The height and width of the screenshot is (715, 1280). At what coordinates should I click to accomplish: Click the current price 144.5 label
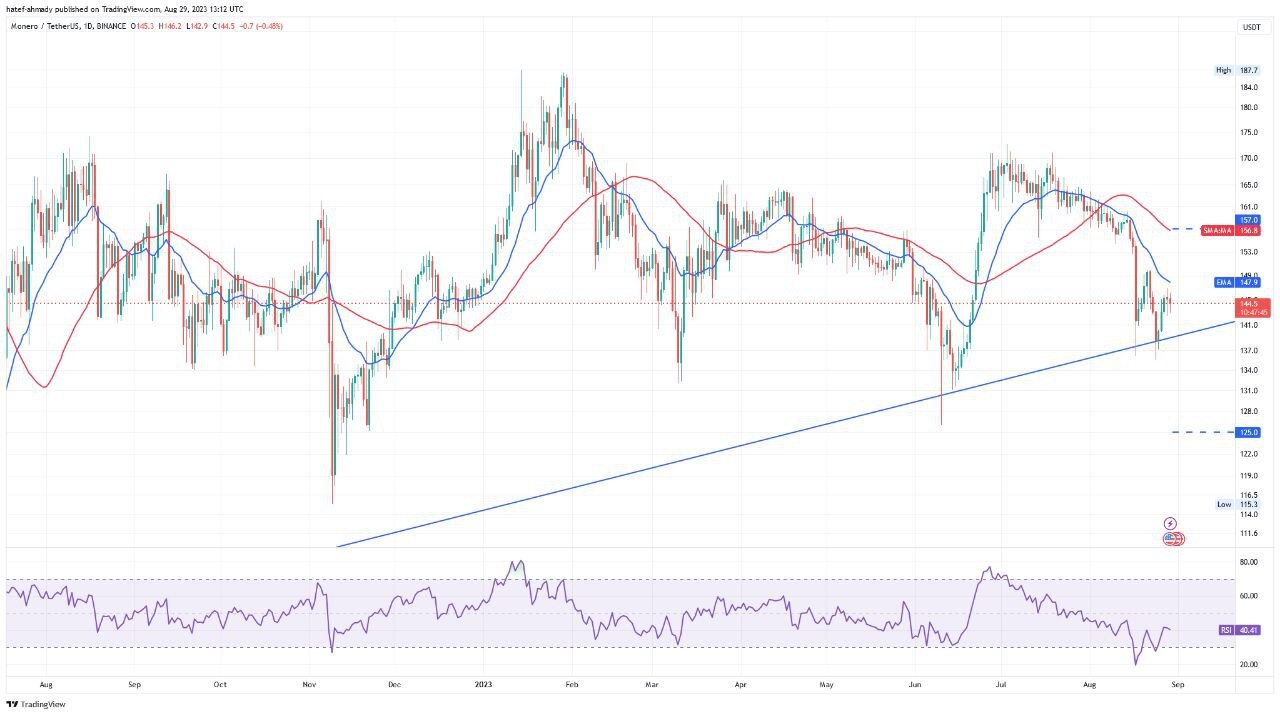click(x=1254, y=307)
